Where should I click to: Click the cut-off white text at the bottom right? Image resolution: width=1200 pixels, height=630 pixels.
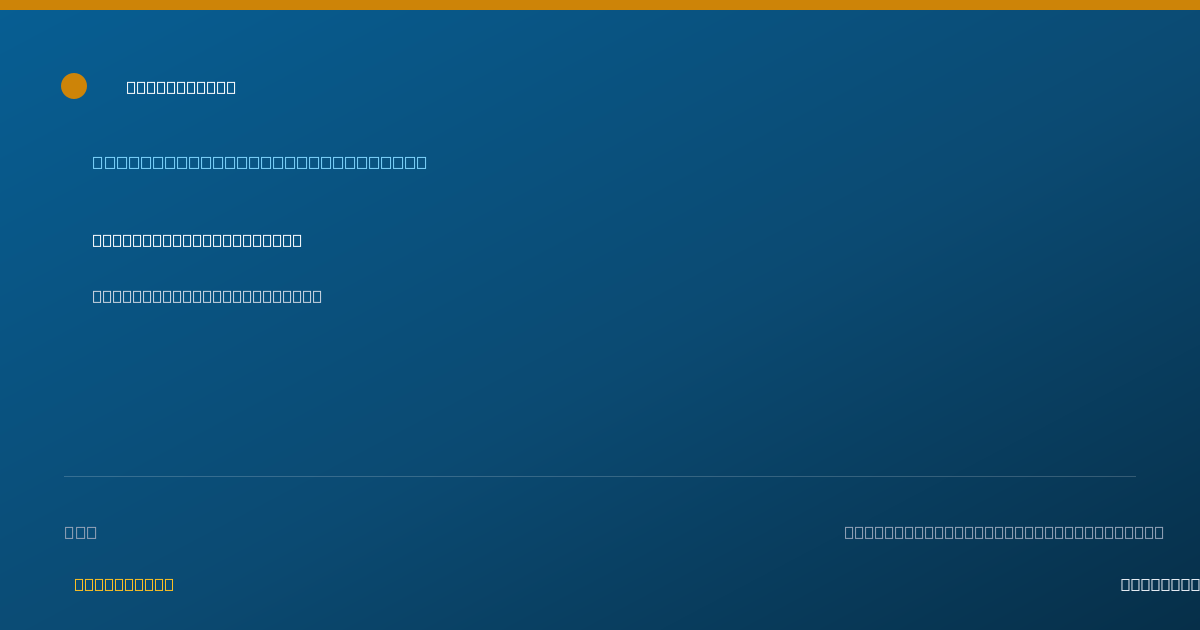click(1160, 584)
